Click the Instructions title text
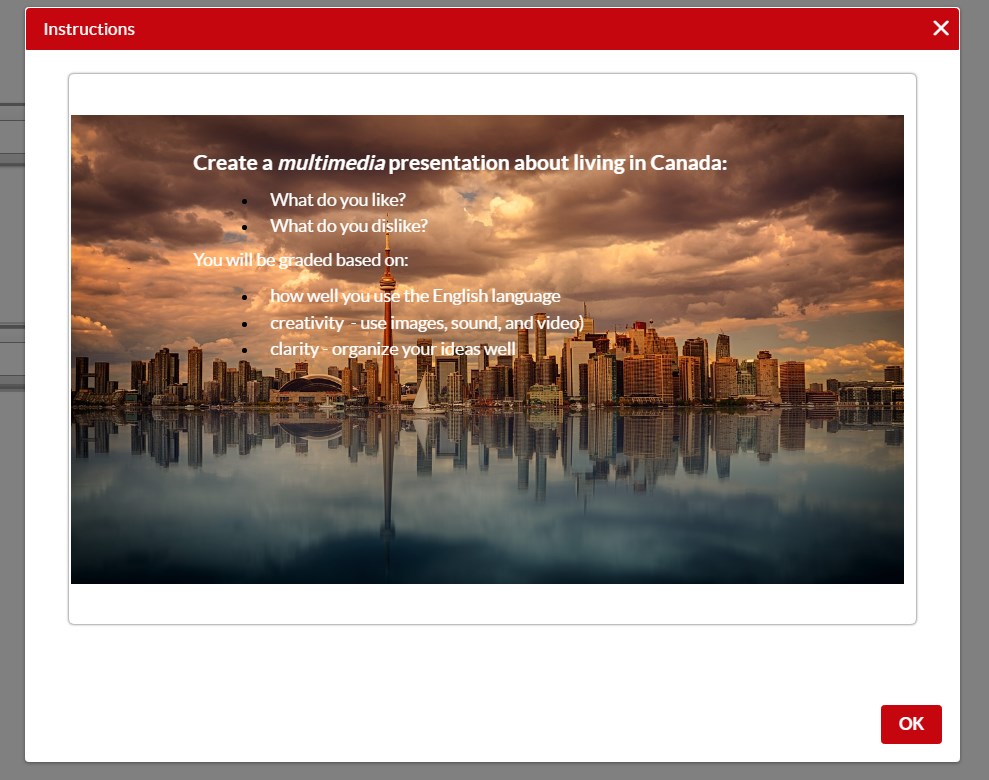The width and height of the screenshot is (989, 780). point(89,29)
